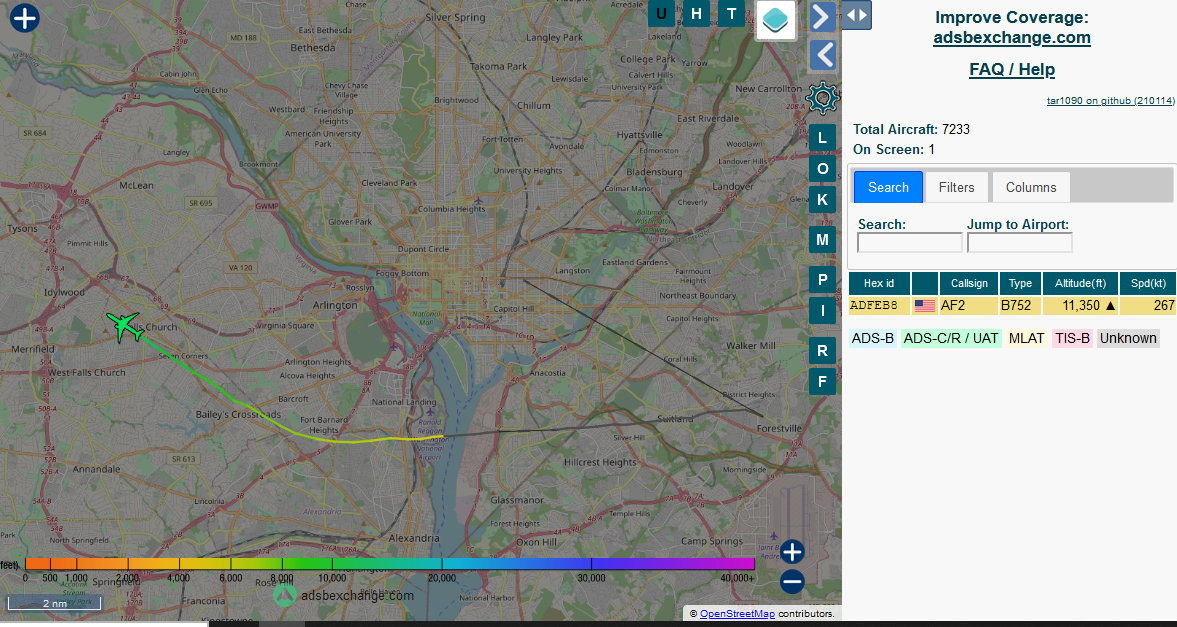Image resolution: width=1177 pixels, height=627 pixels.
Task: Open the adsbexchange.com coverage link
Action: point(1012,38)
